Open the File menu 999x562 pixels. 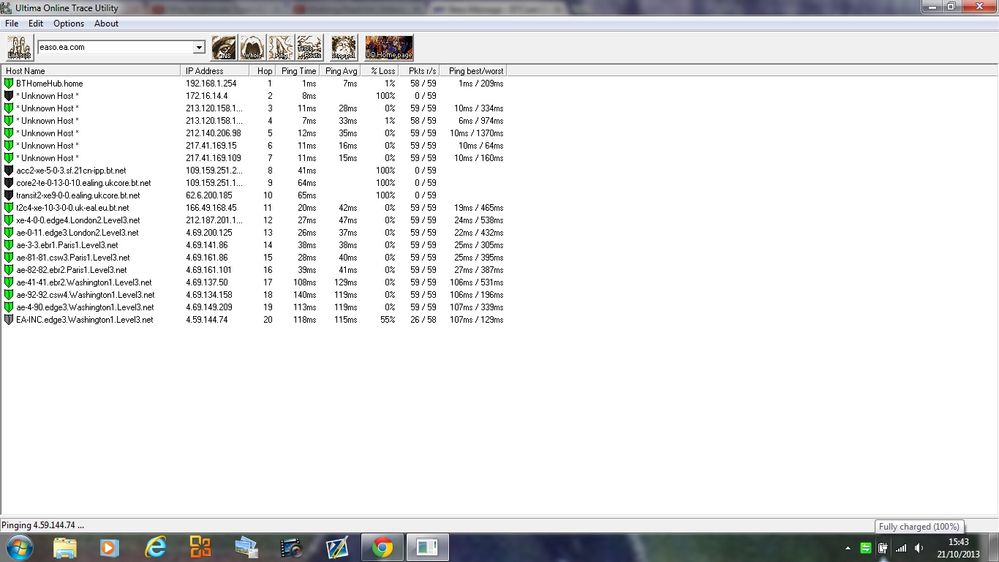click(x=11, y=24)
